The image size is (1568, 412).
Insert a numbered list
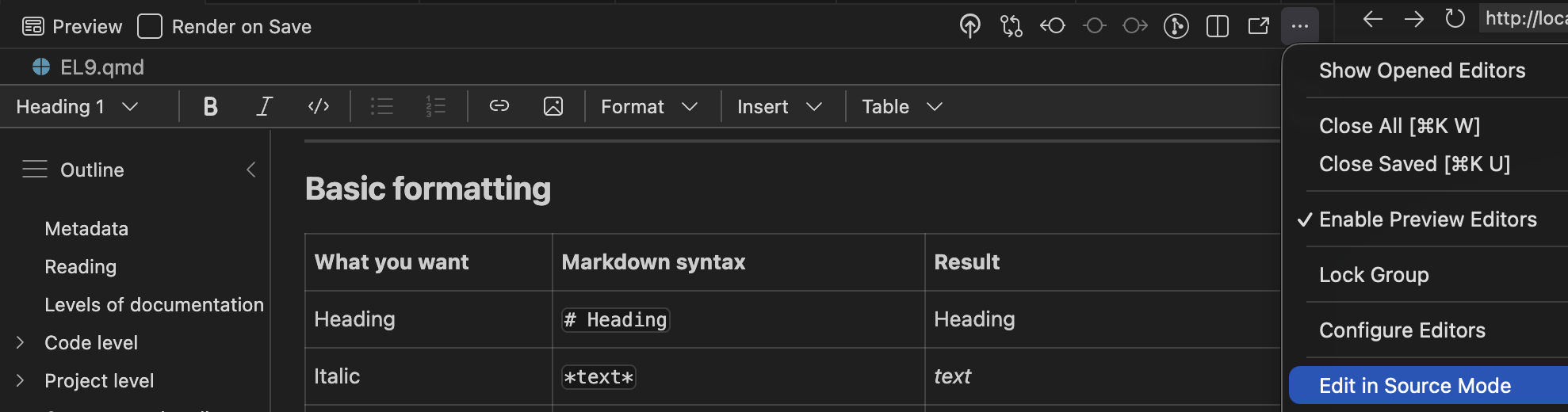pyautogui.click(x=435, y=107)
